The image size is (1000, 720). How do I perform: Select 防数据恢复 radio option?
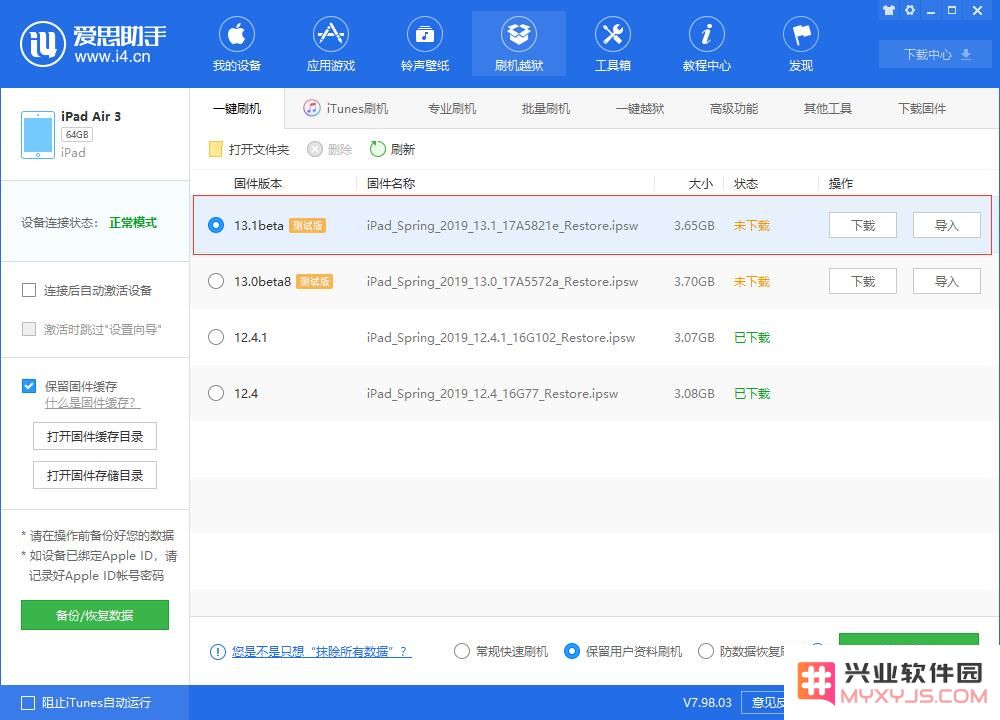tap(705, 651)
